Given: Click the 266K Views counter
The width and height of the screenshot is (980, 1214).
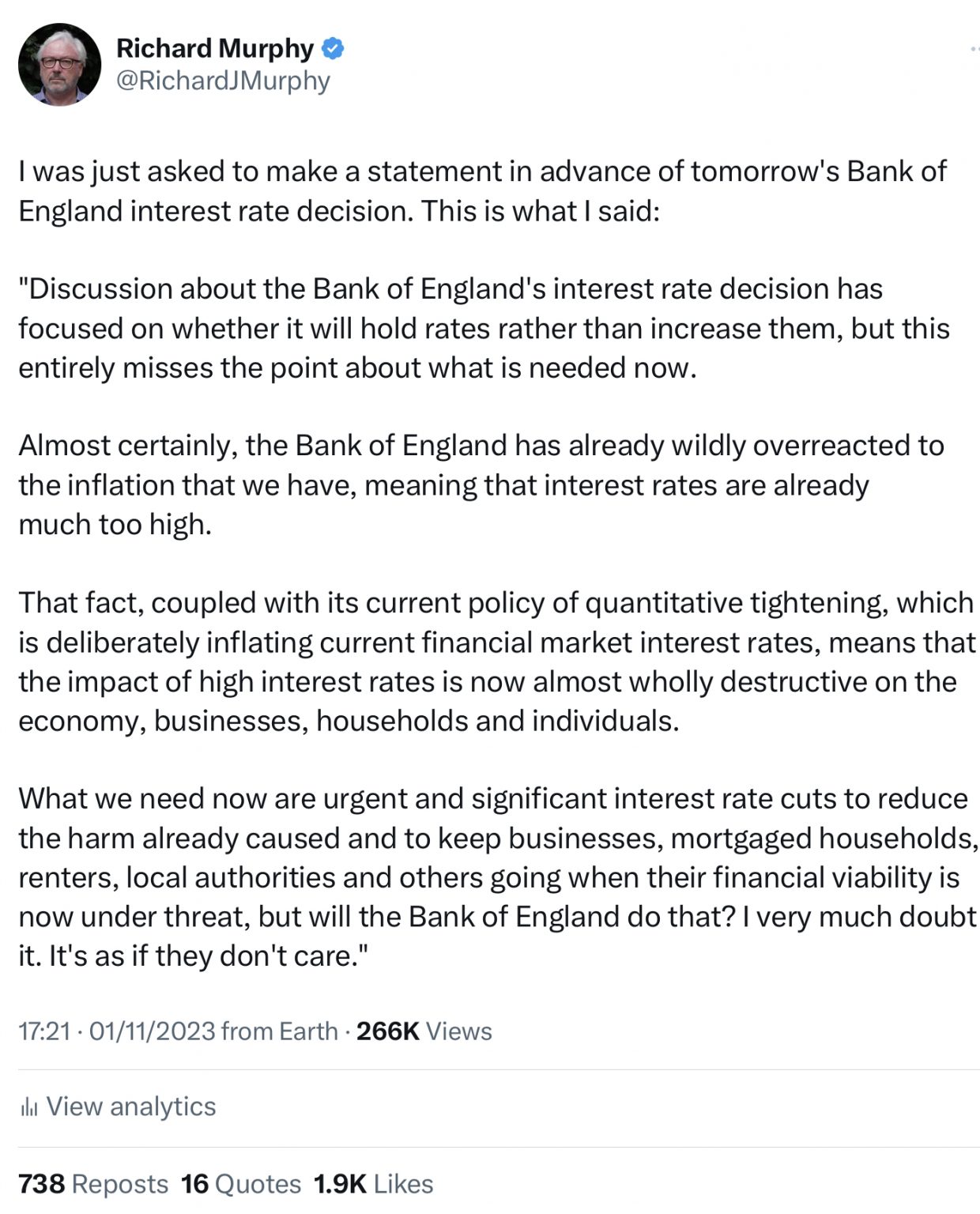Looking at the screenshot, I should [x=424, y=1031].
